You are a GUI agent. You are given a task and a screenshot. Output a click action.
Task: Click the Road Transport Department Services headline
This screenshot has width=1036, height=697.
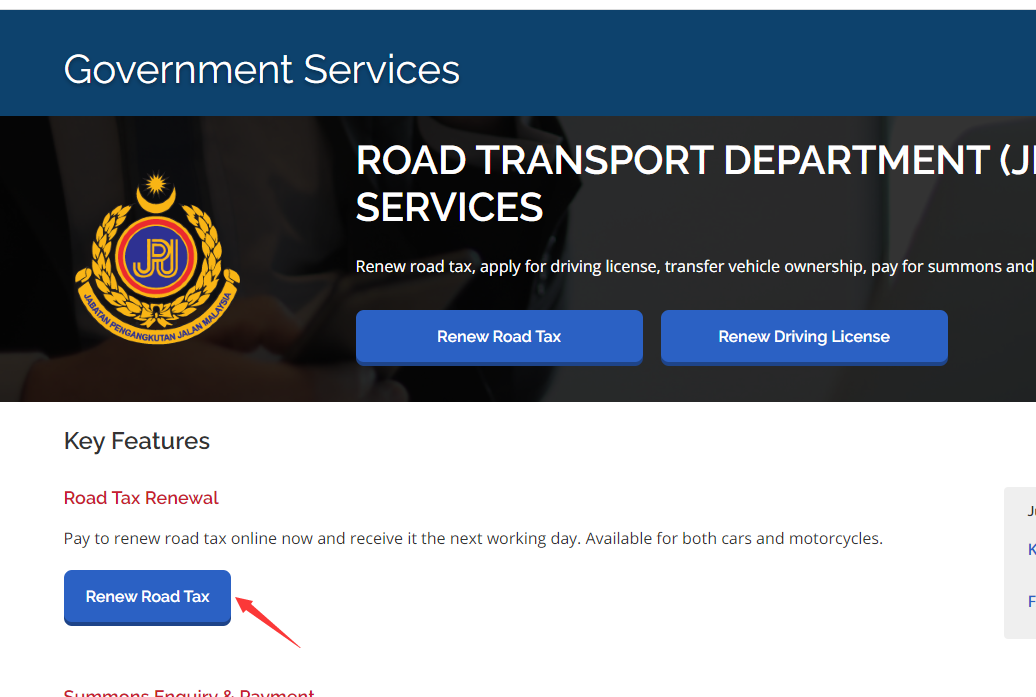pyautogui.click(x=696, y=184)
